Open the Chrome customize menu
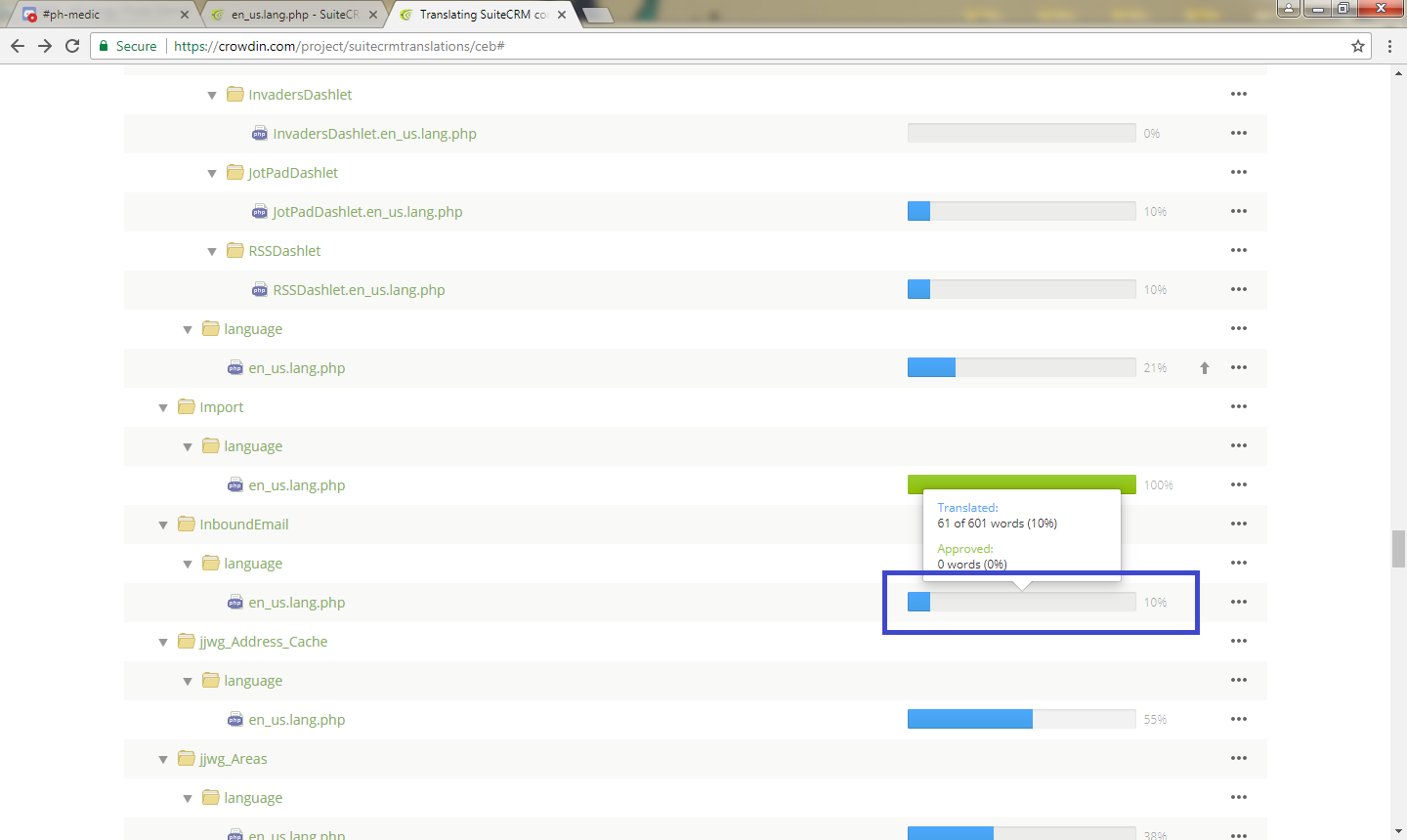 (1389, 46)
